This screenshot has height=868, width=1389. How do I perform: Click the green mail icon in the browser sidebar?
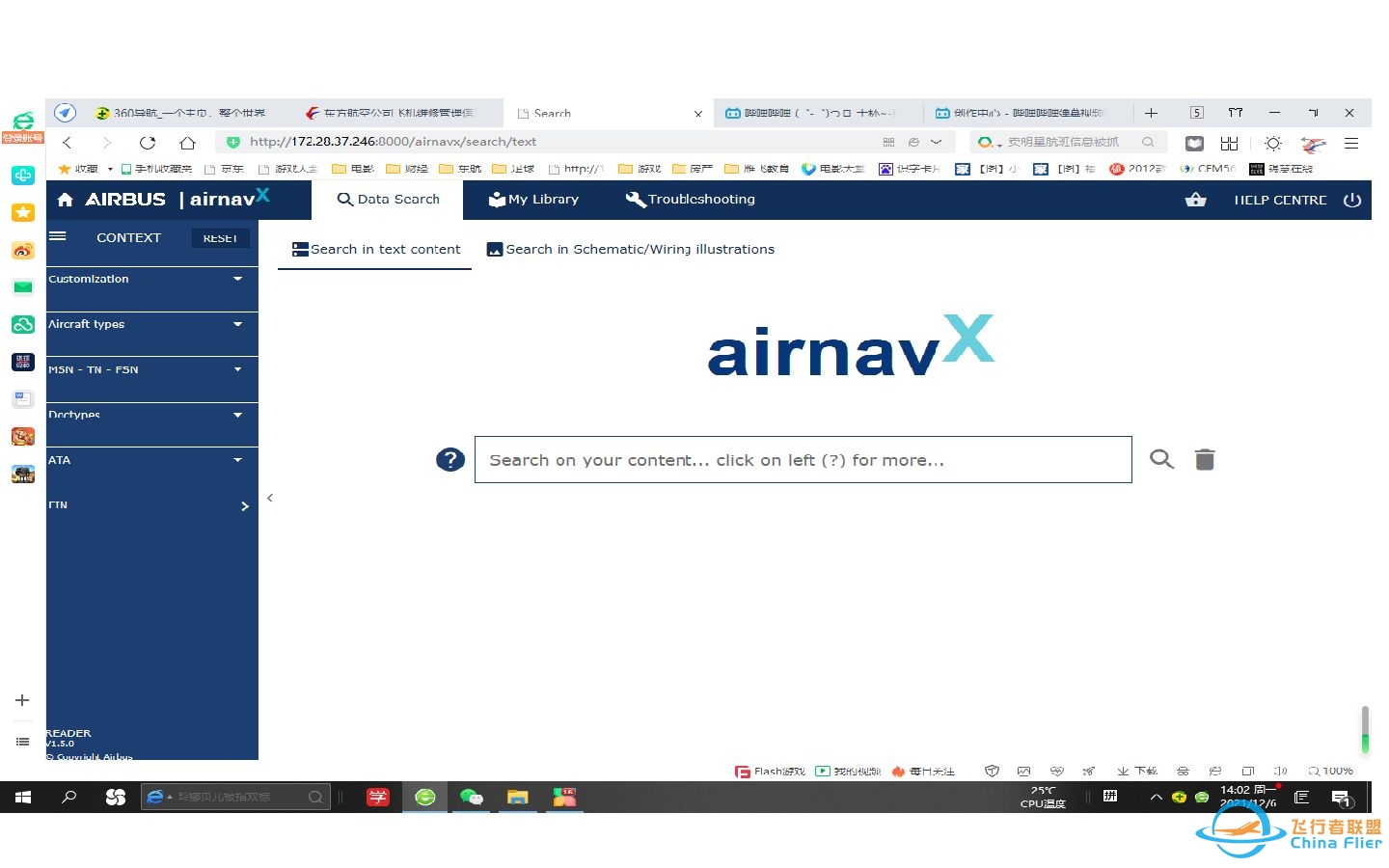[23, 286]
